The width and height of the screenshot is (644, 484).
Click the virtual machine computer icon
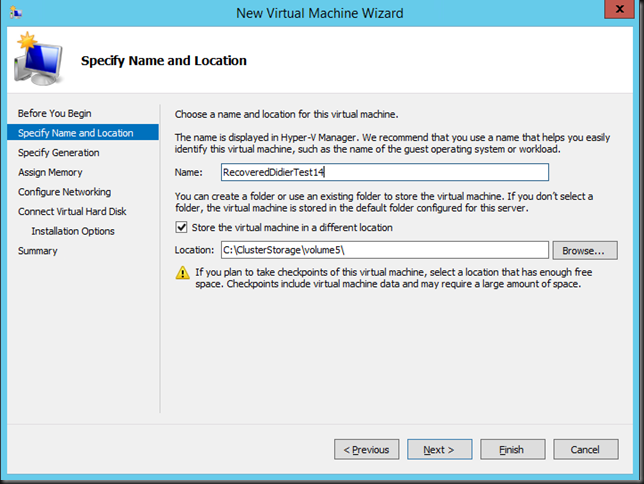point(38,59)
